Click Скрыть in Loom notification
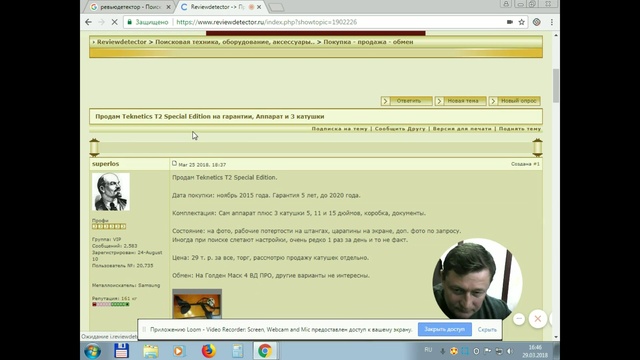The image size is (640, 360). point(487,329)
